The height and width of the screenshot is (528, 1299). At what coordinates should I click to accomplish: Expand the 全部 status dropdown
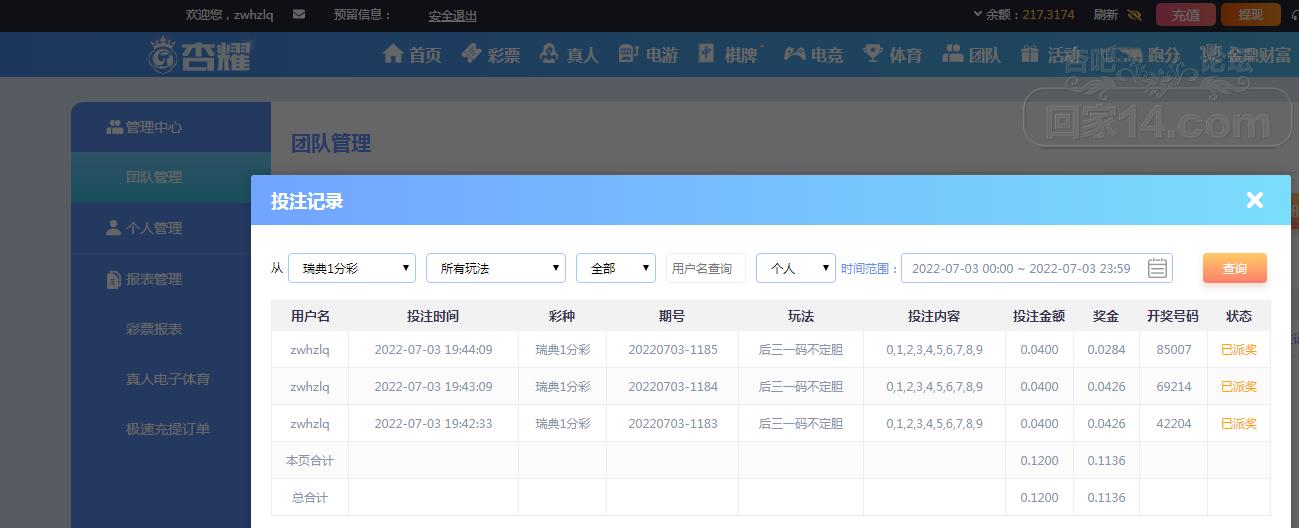pos(615,268)
